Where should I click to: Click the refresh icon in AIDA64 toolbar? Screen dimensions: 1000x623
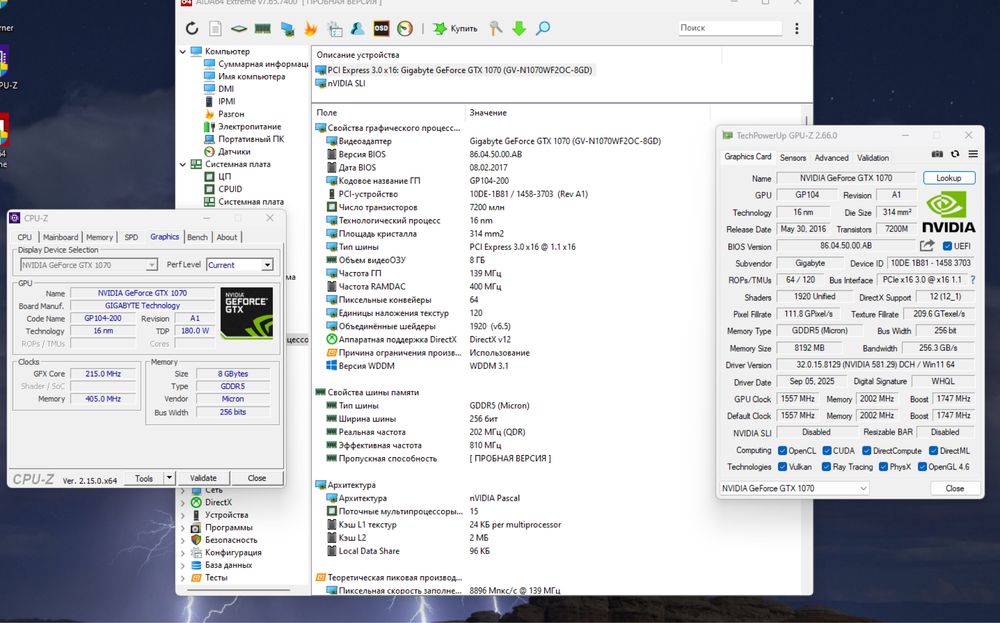point(192,29)
